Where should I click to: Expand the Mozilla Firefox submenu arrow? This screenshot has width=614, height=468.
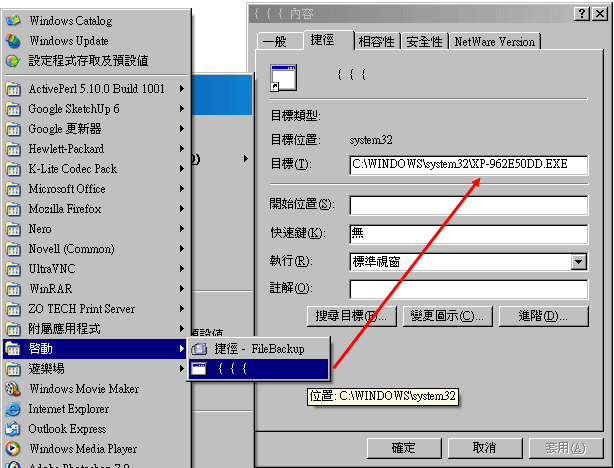click(182, 209)
